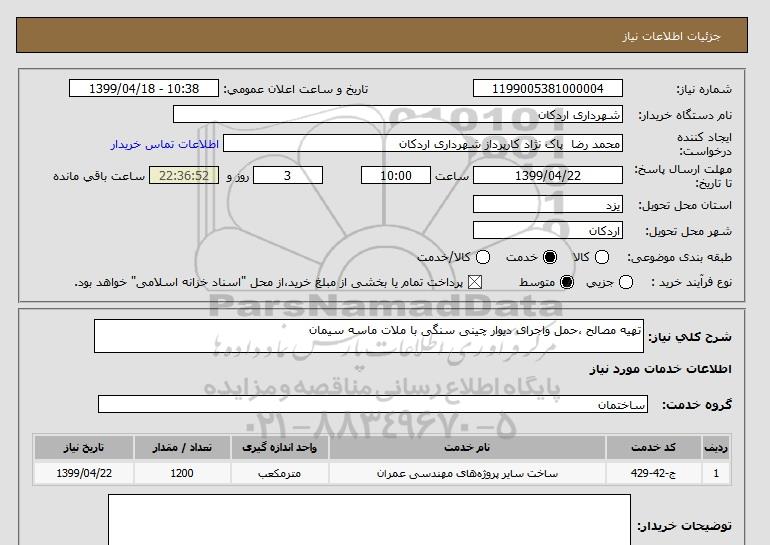Select the کالا/خدمت radio button
Viewport: 770px width, 545px height.
[x=483, y=257]
